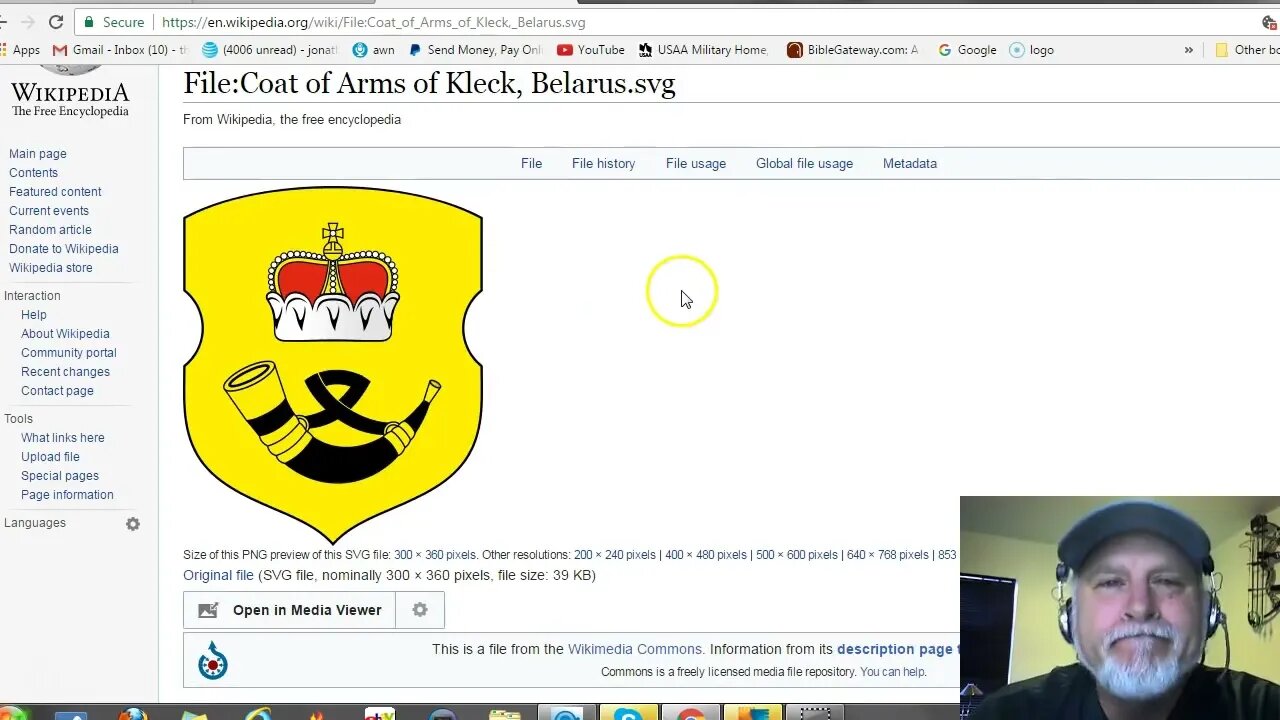Click the Wikimedia Commons logo icon
The height and width of the screenshot is (720, 1280).
coord(212,660)
